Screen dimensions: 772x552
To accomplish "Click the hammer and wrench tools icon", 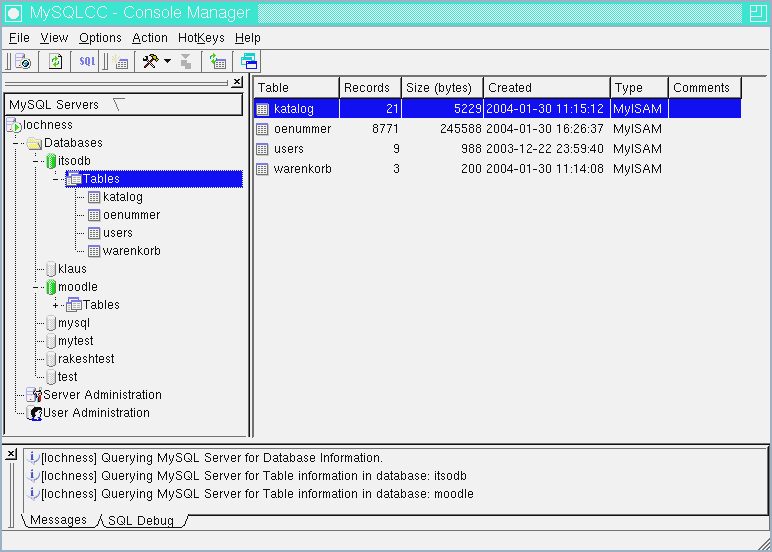I will [x=150, y=62].
